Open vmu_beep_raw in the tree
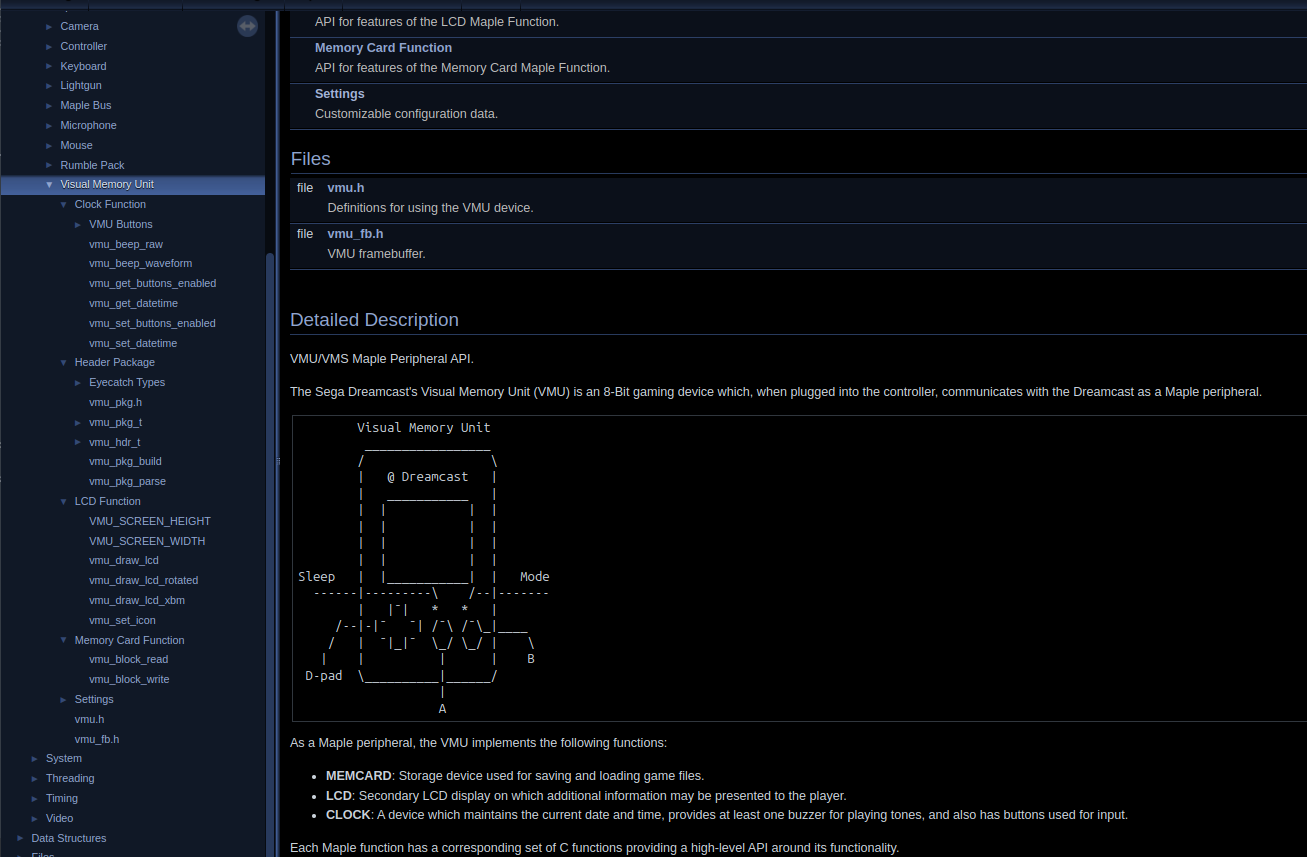1307x857 pixels. coord(126,244)
